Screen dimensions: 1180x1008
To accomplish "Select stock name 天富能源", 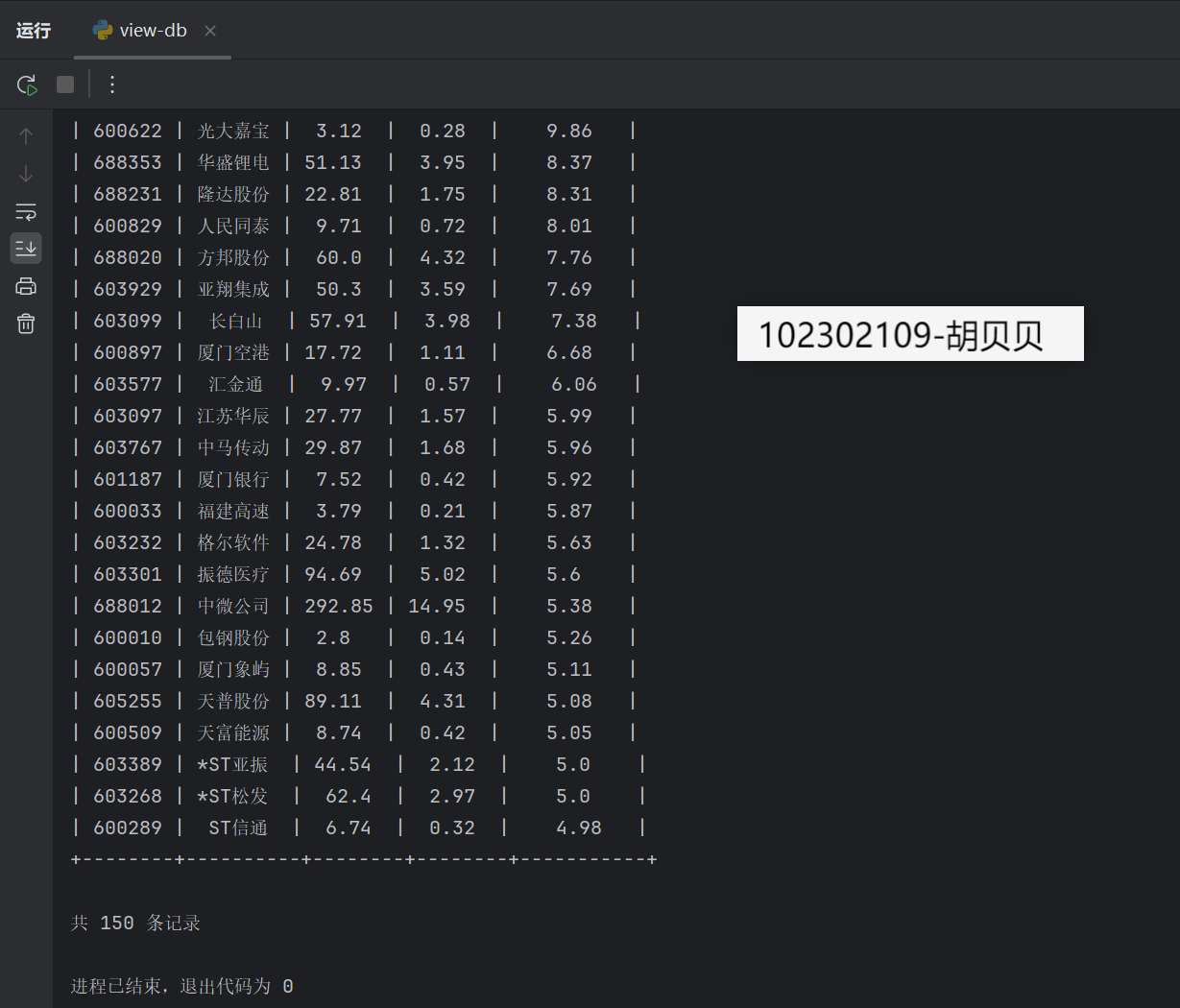I will pos(233,732).
